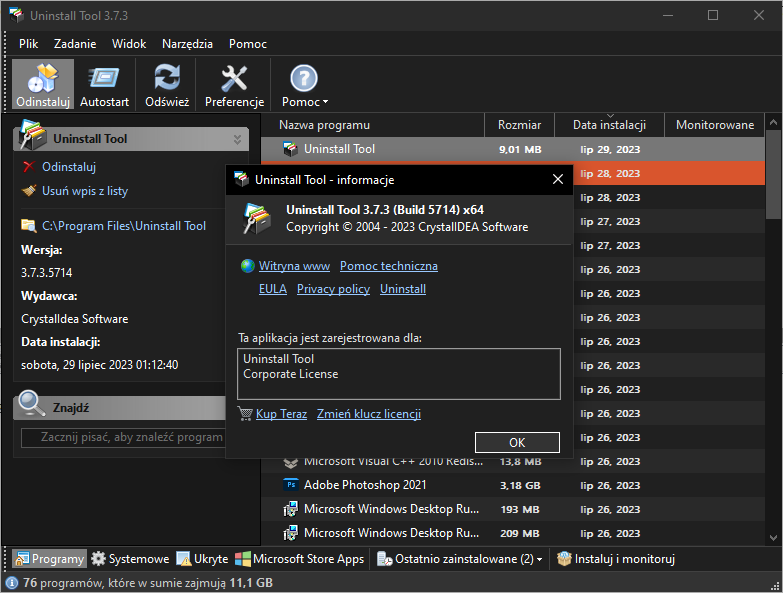Click OK in the informacje dialog
This screenshot has height=593, width=783.
(x=517, y=442)
